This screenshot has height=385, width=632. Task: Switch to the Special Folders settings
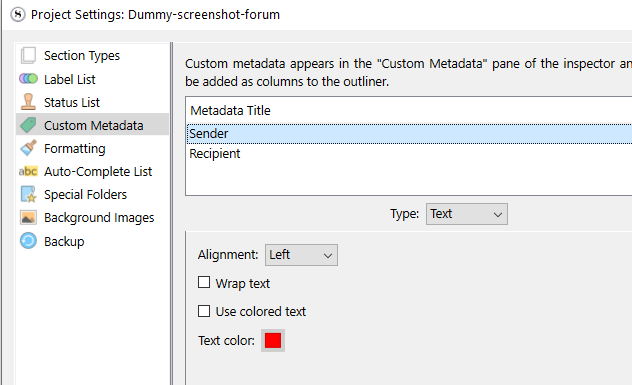[x=85, y=194]
